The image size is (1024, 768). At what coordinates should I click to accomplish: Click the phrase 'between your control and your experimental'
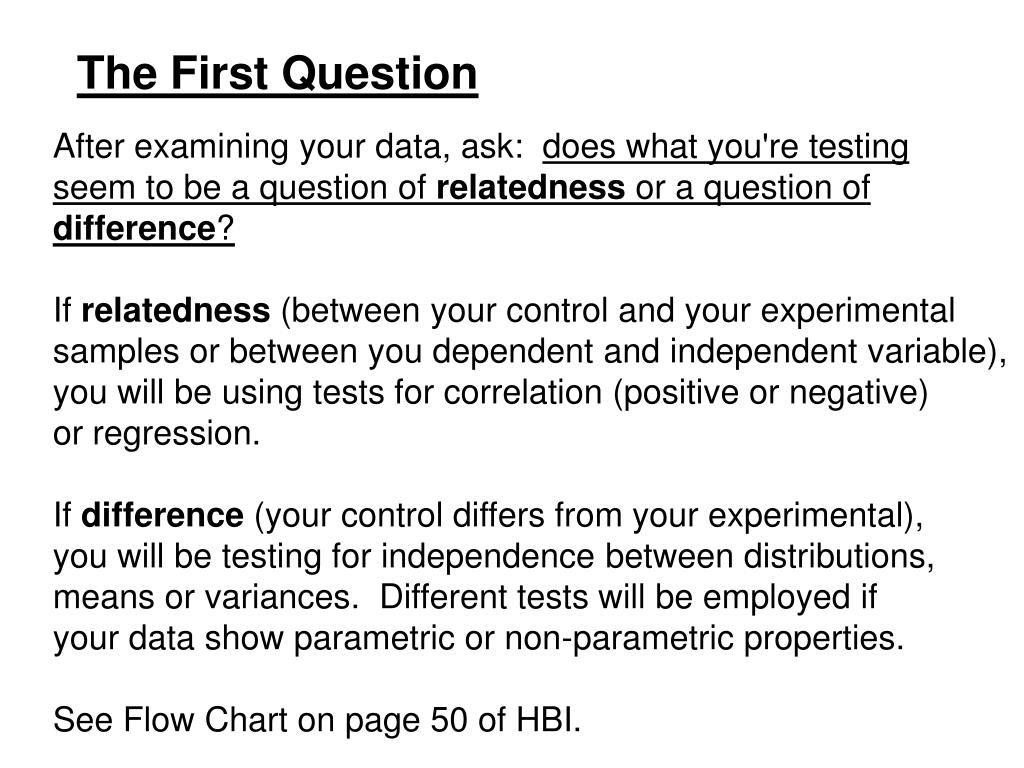pyautogui.click(x=622, y=312)
